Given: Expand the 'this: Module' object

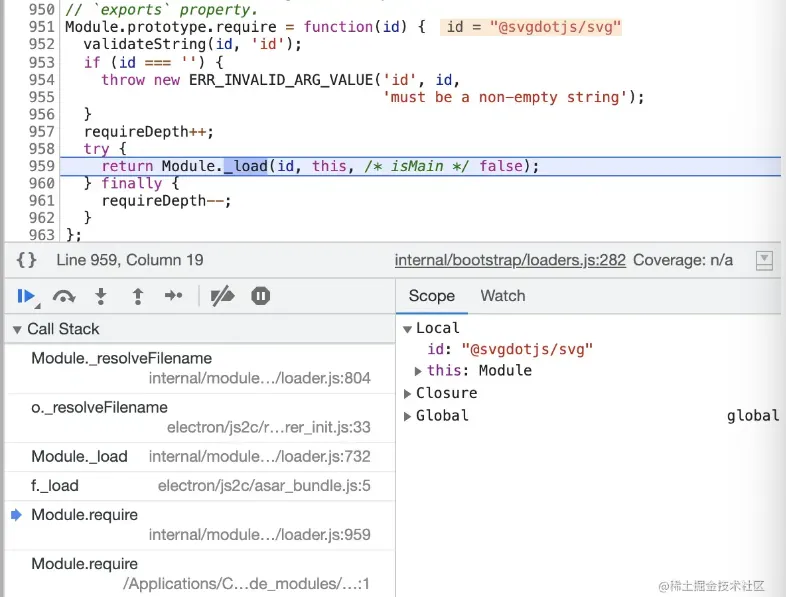Looking at the screenshot, I should pyautogui.click(x=418, y=371).
